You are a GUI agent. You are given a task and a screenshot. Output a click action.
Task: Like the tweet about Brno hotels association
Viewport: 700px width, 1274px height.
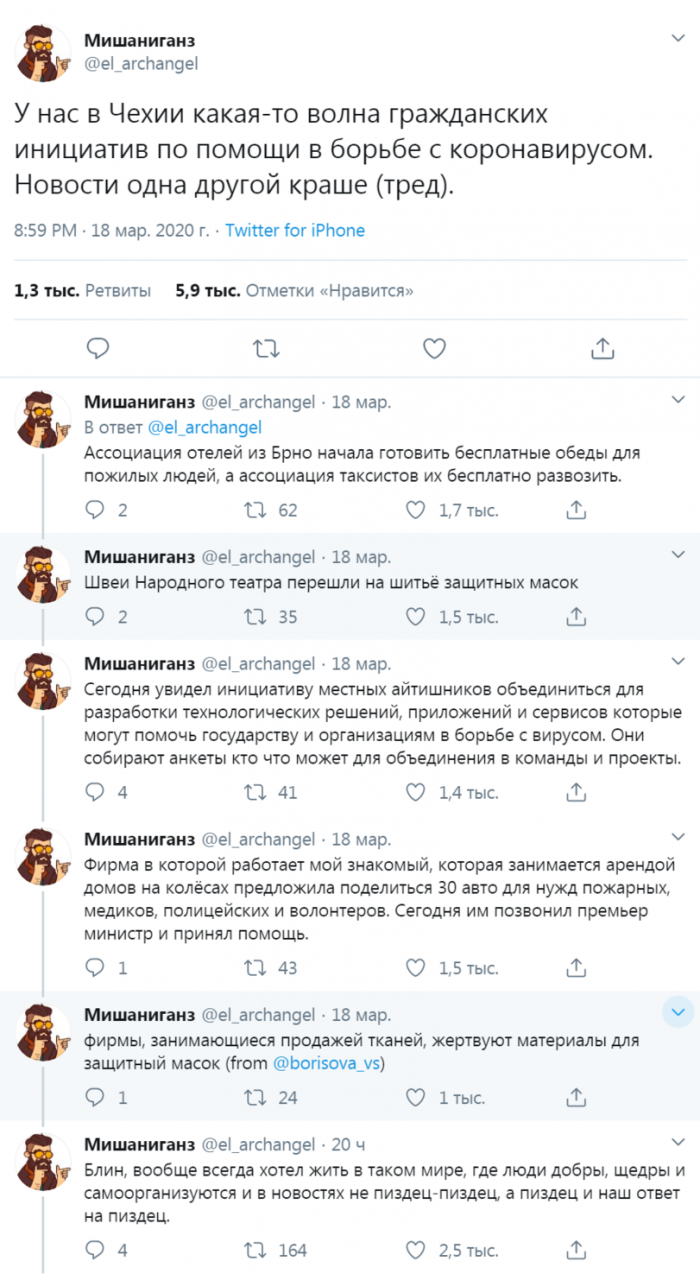(x=415, y=510)
